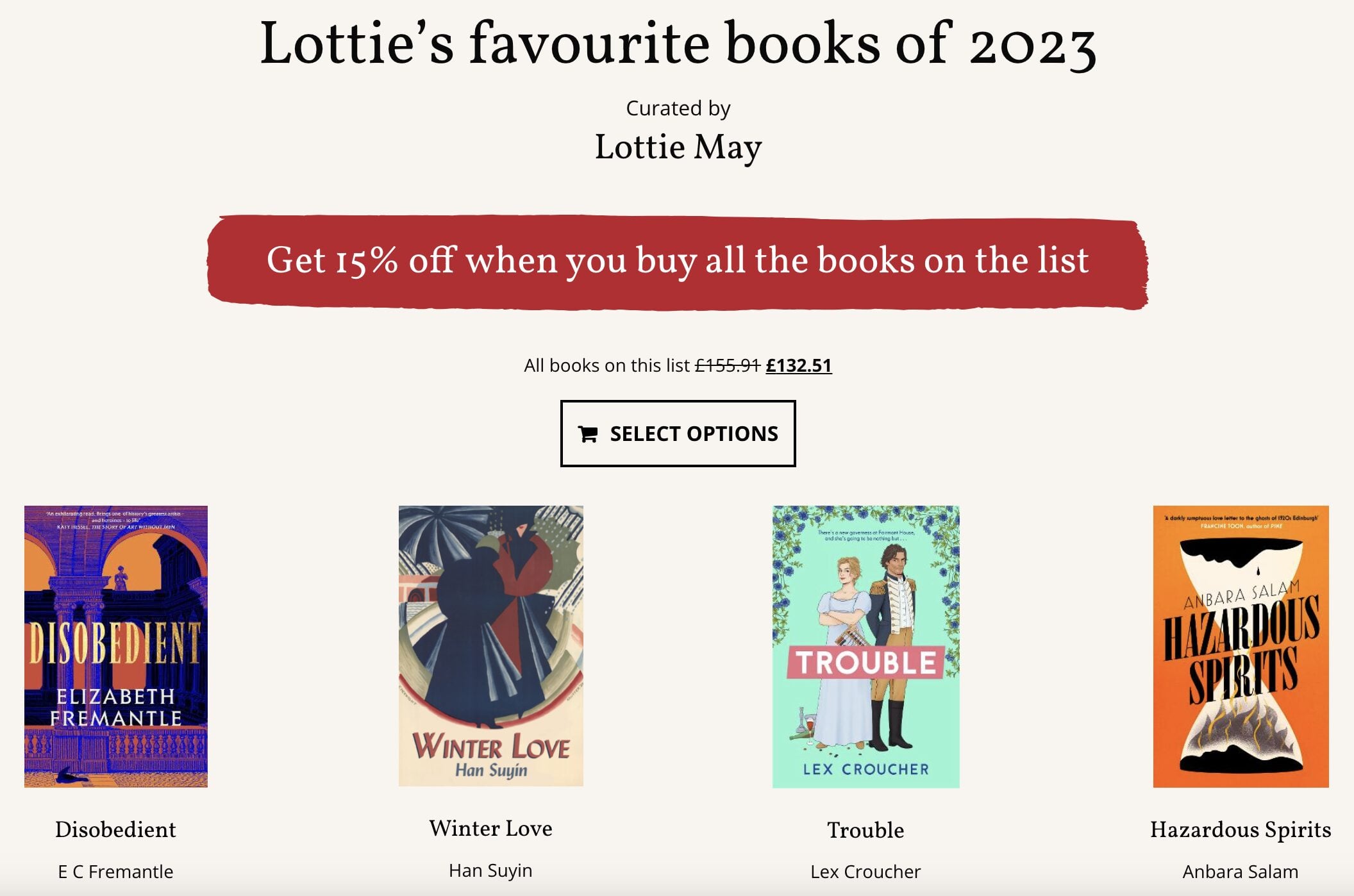Viewport: 1354px width, 896px height.
Task: Open the Trouble book cover
Action: 865,647
